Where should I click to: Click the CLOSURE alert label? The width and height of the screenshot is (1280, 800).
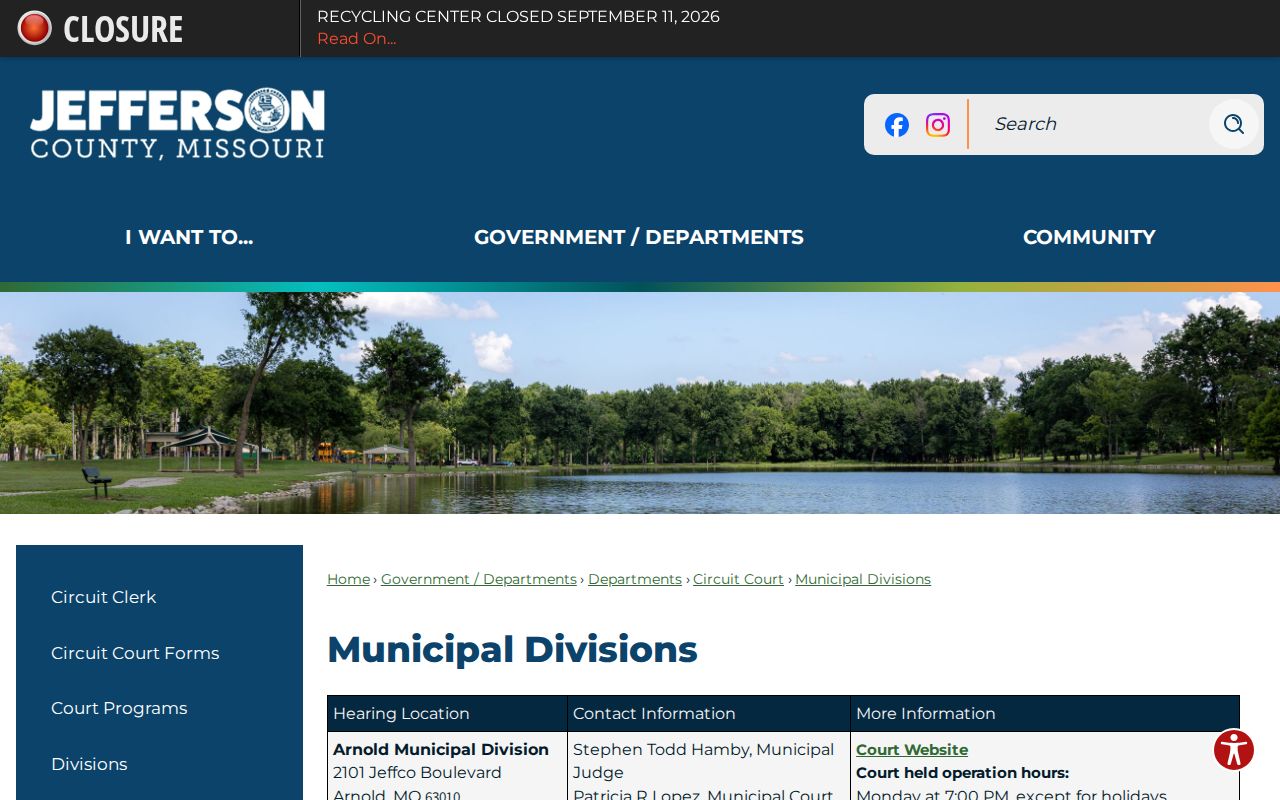(x=123, y=29)
